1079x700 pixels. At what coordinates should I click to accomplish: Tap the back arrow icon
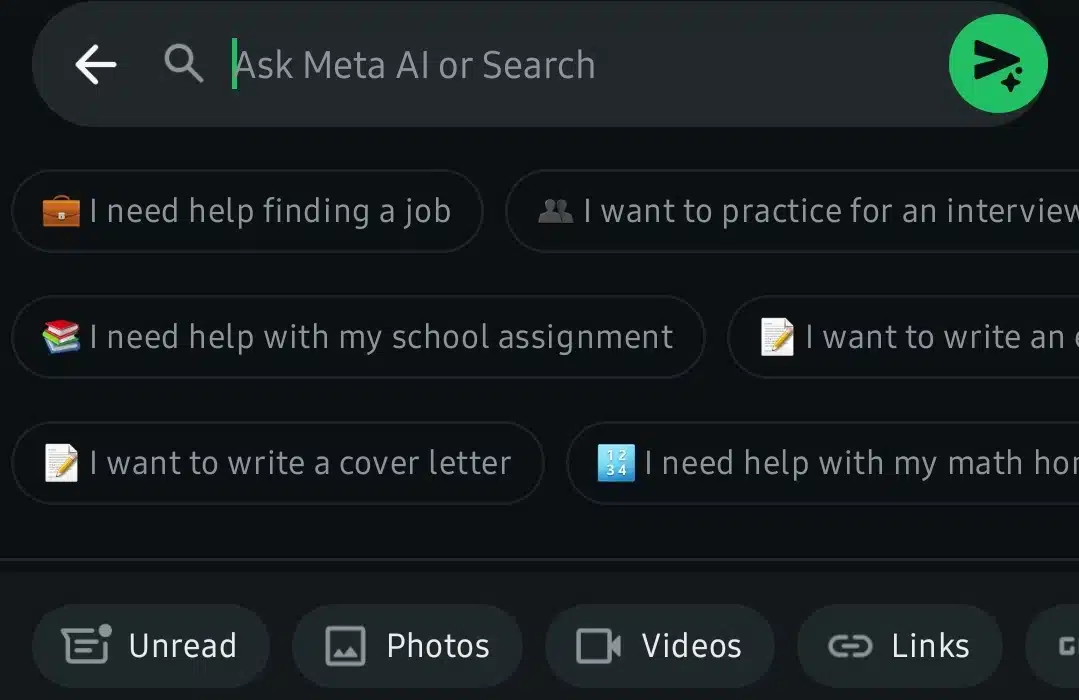(96, 65)
